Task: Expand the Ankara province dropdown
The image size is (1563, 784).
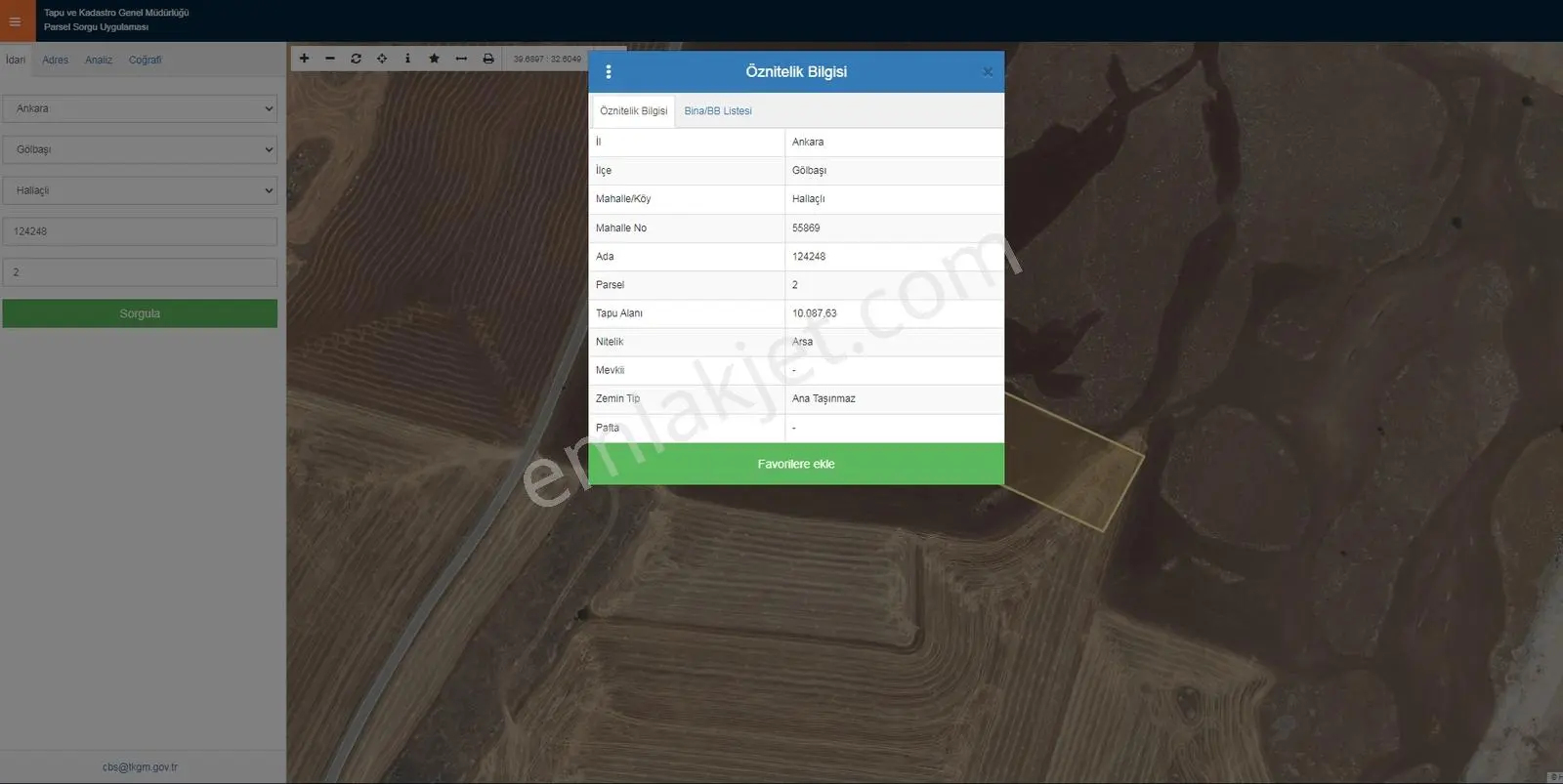Action: click(140, 108)
